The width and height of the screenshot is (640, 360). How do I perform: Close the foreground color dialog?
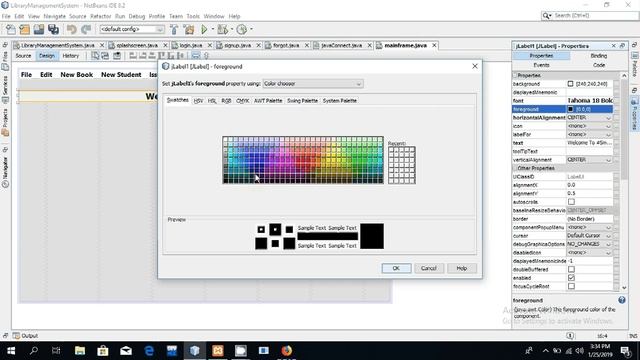coord(474,66)
